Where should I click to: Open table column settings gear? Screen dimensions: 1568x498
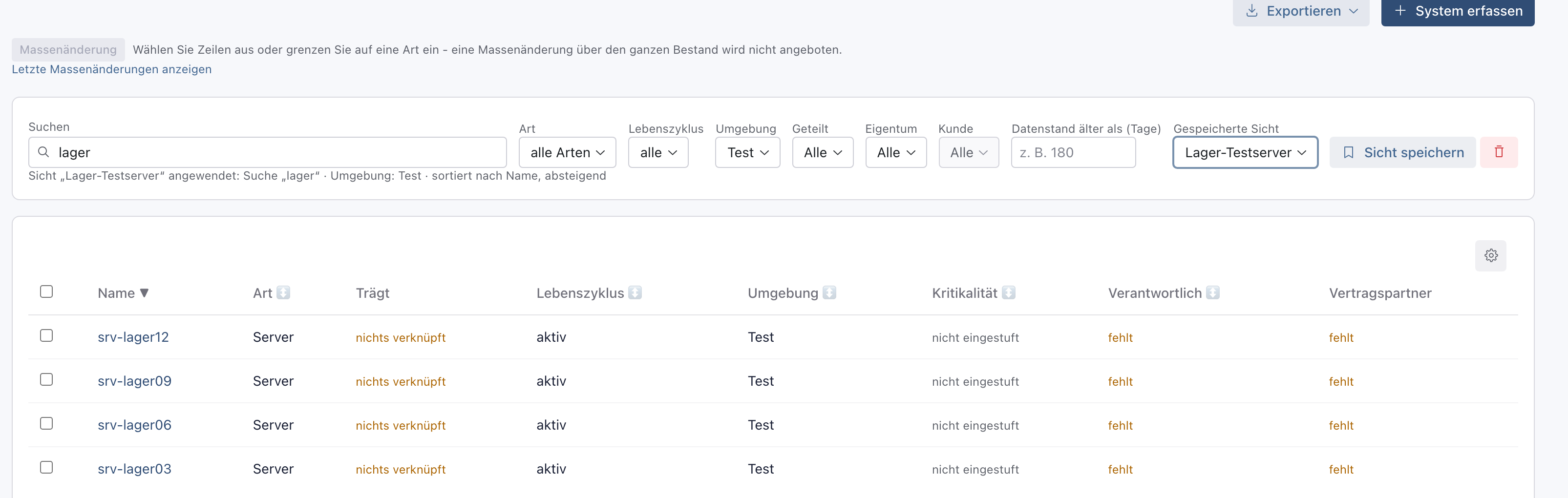pos(1491,255)
